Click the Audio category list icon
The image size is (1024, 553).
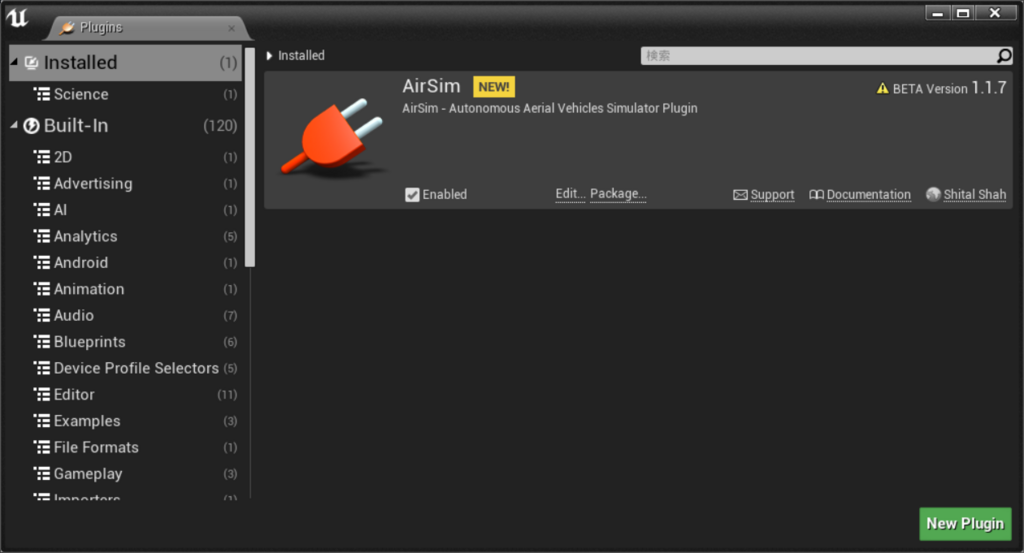[x=42, y=315]
